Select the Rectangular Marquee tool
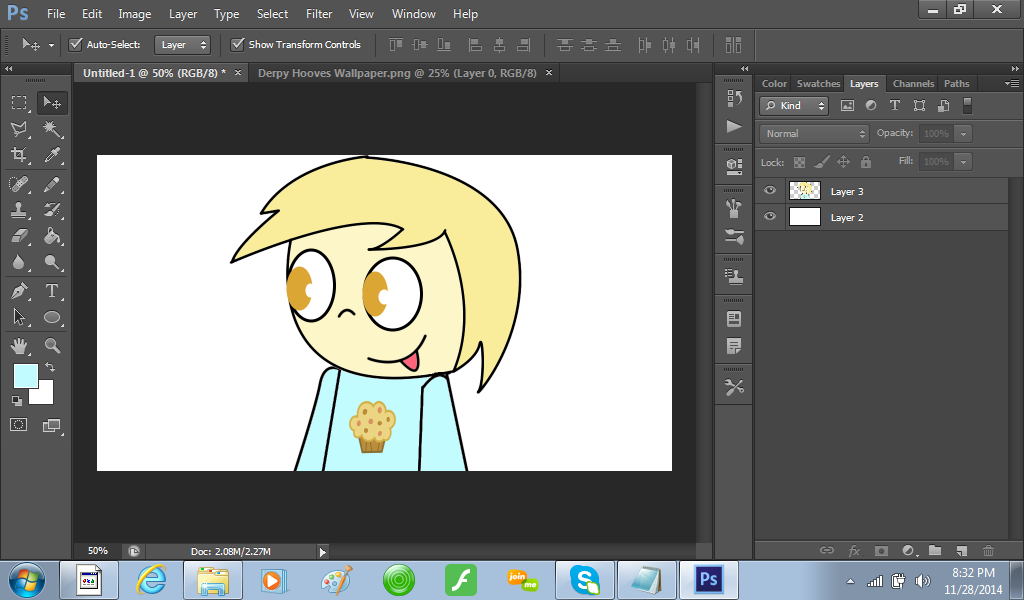The width and height of the screenshot is (1024, 600). coord(19,103)
